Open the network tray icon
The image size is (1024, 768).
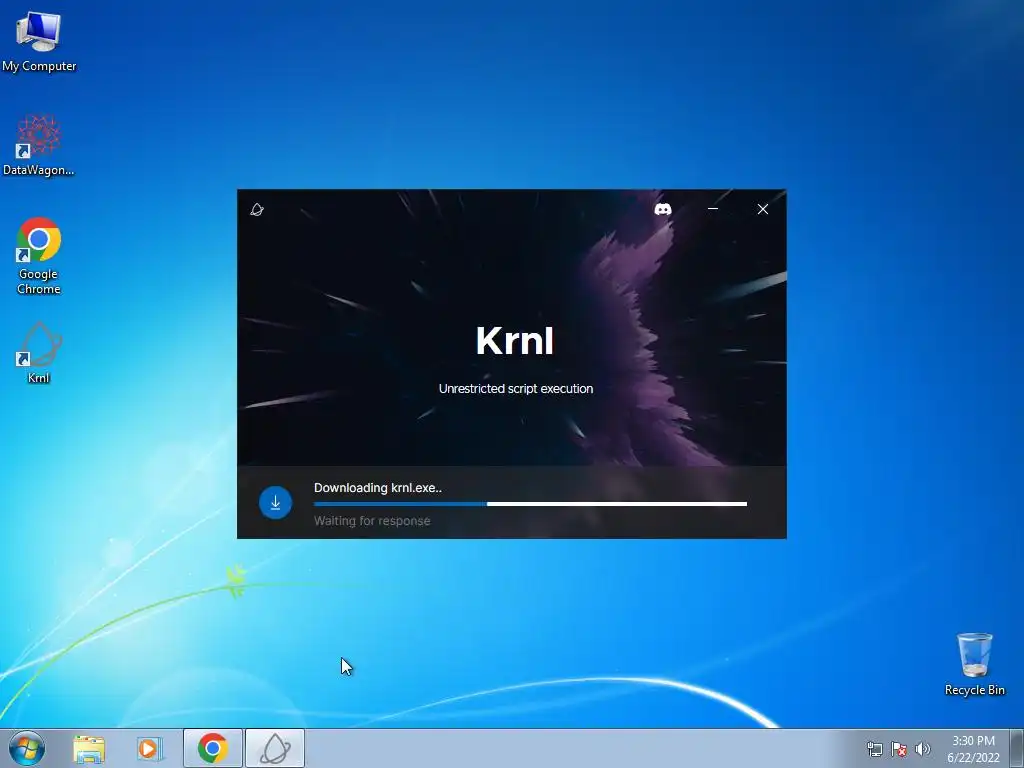pyautogui.click(x=874, y=749)
